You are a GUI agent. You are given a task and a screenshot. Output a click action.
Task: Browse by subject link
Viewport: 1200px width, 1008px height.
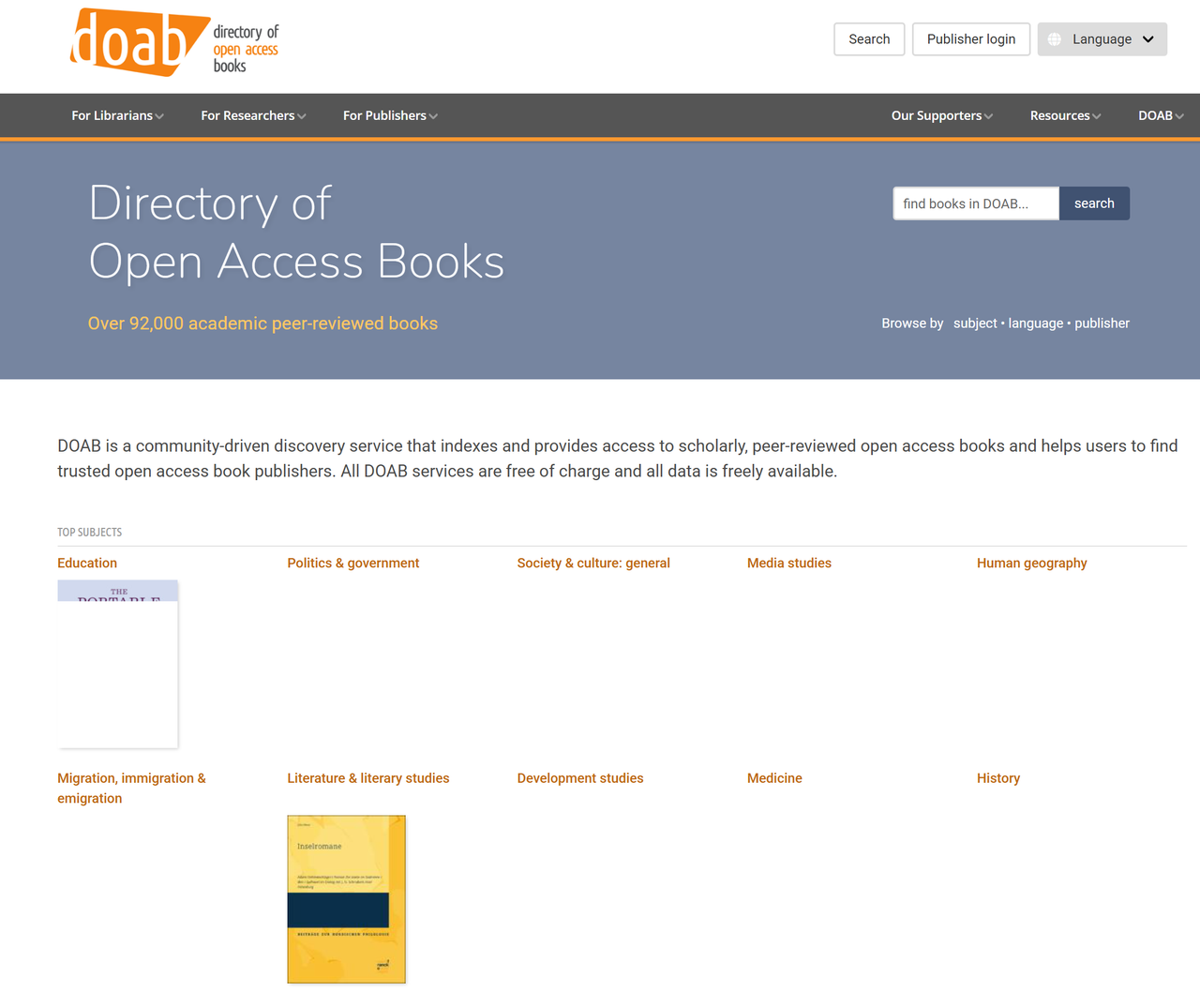point(975,323)
